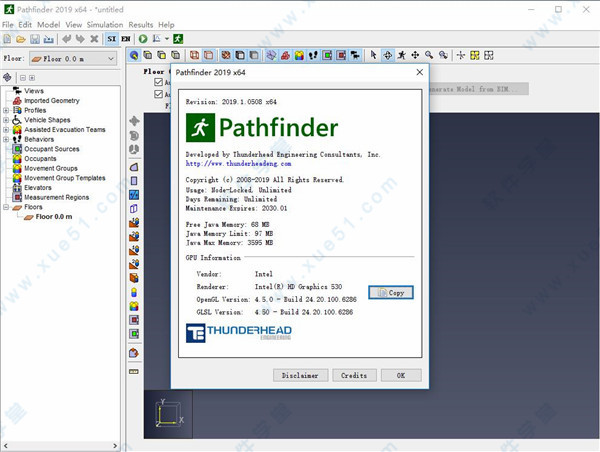Viewport: 600px width, 452px height.
Task: Open the Simulation menu
Action: click(x=105, y=24)
